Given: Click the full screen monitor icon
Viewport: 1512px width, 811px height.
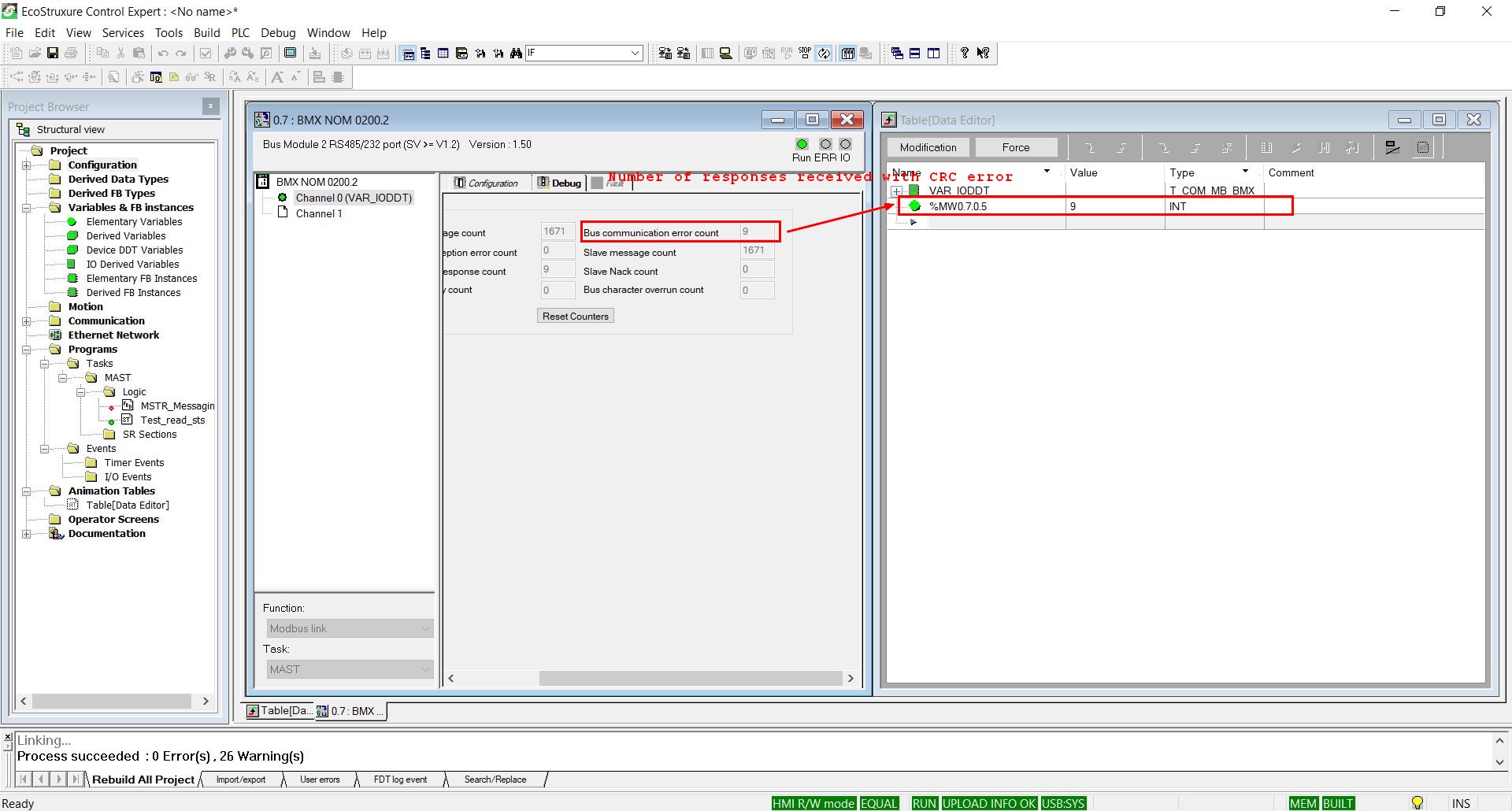Looking at the screenshot, I should [291, 53].
